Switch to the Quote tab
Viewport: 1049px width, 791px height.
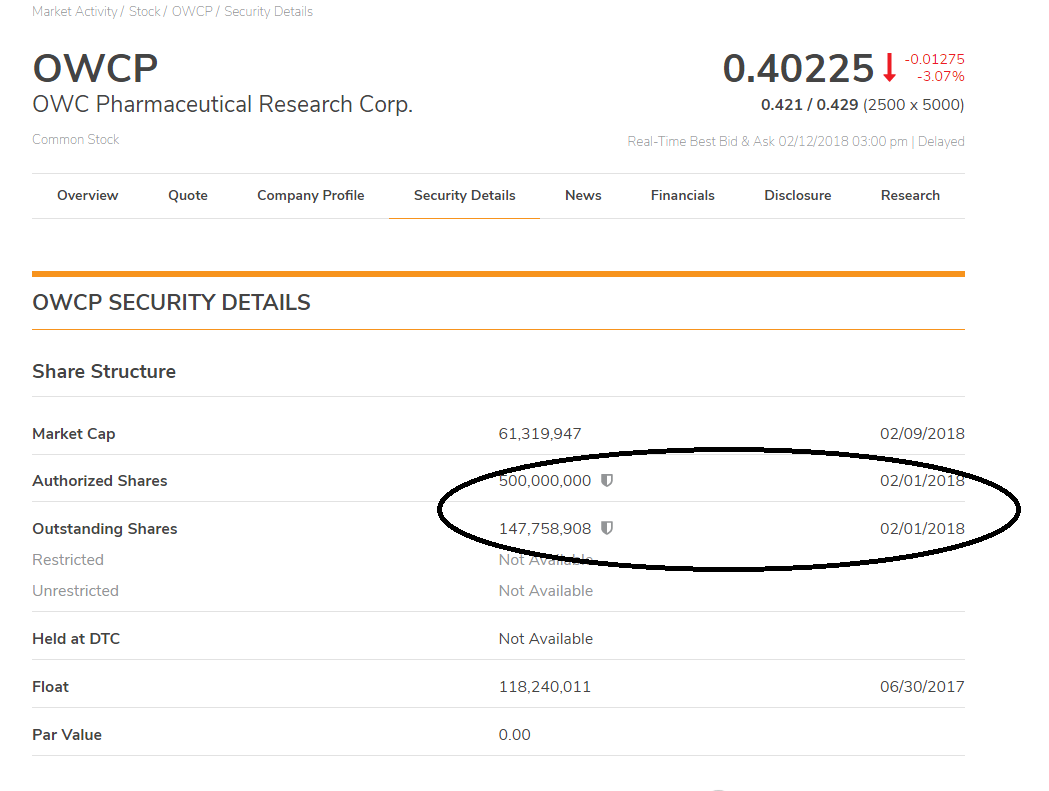point(188,195)
